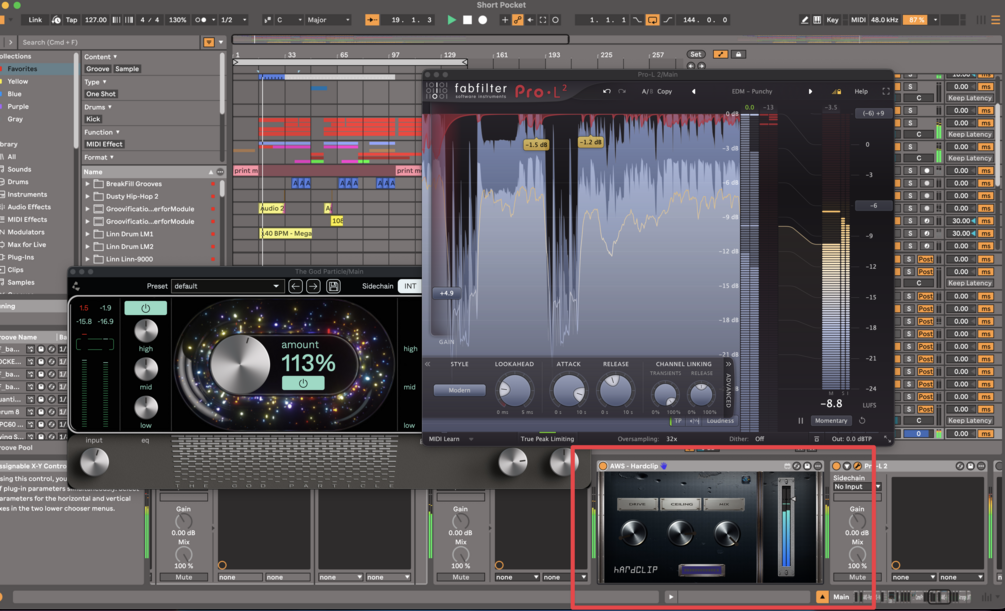Click the Pro-L 2 Attack knob

569,390
